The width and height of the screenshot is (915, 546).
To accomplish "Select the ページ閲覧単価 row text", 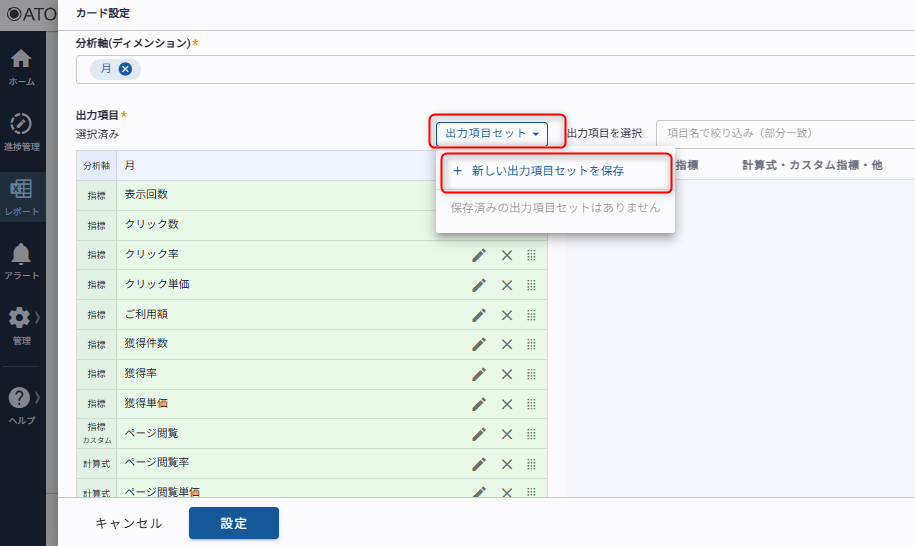I will pos(162,492).
